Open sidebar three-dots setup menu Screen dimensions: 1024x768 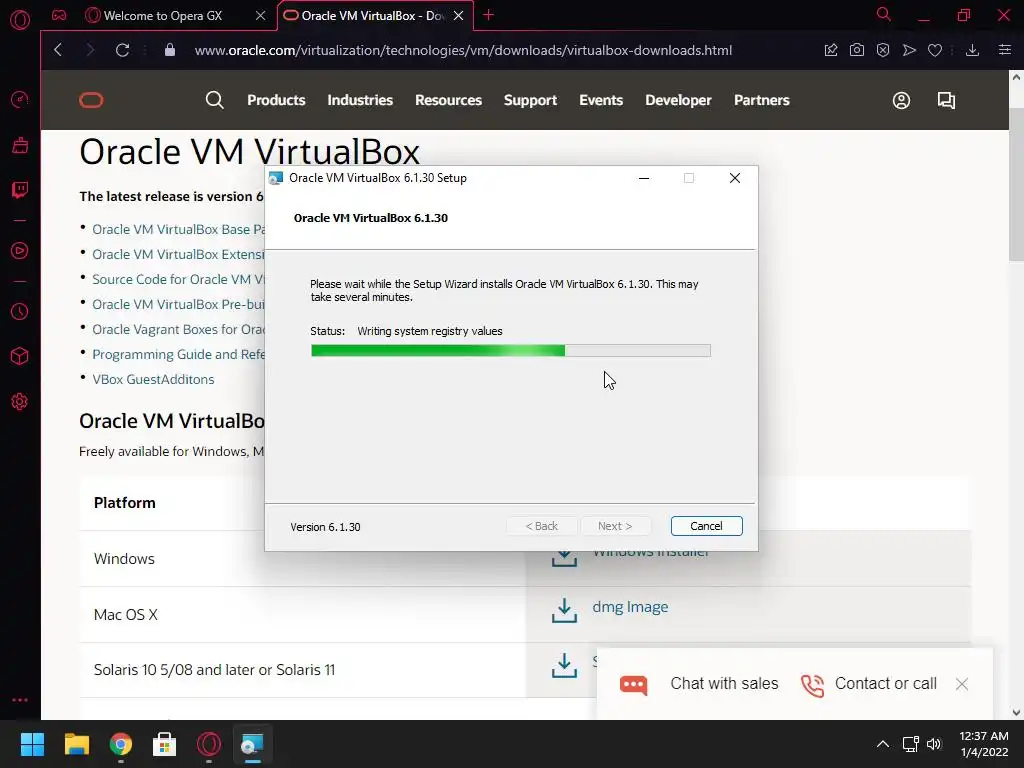20,699
